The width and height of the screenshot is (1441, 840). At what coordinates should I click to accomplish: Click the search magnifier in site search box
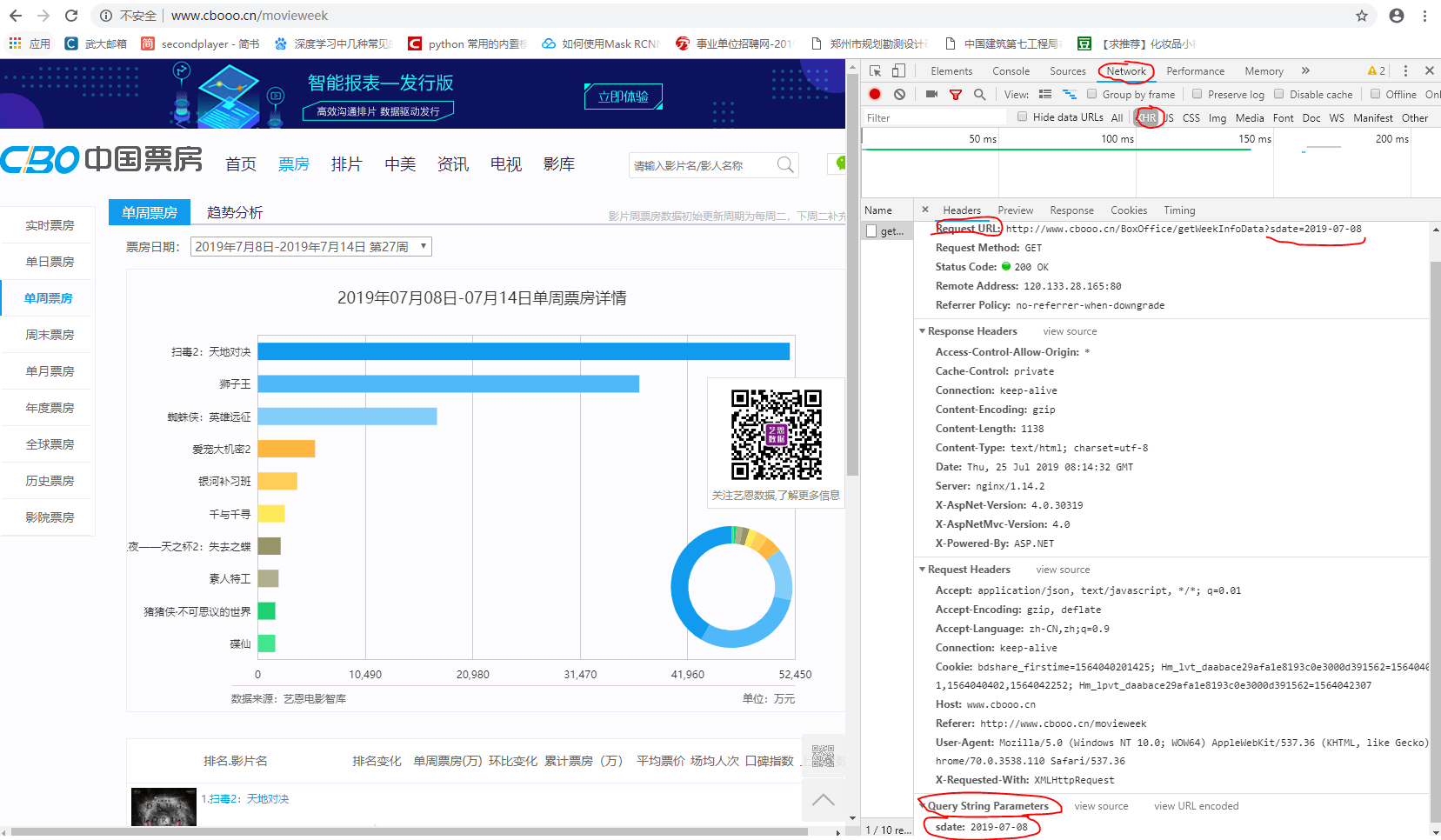pos(785,164)
